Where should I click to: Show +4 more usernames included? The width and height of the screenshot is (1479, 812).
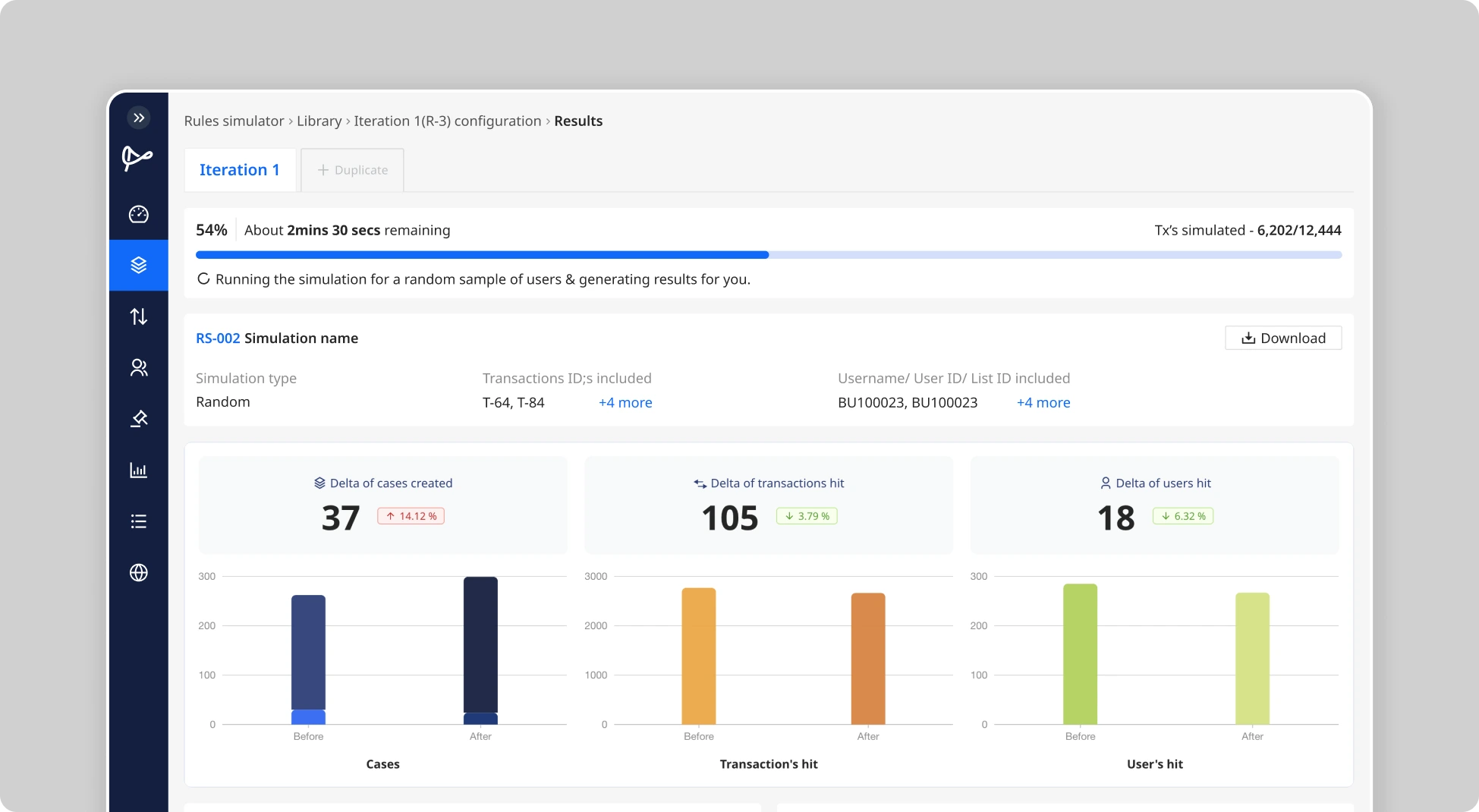coord(1043,403)
